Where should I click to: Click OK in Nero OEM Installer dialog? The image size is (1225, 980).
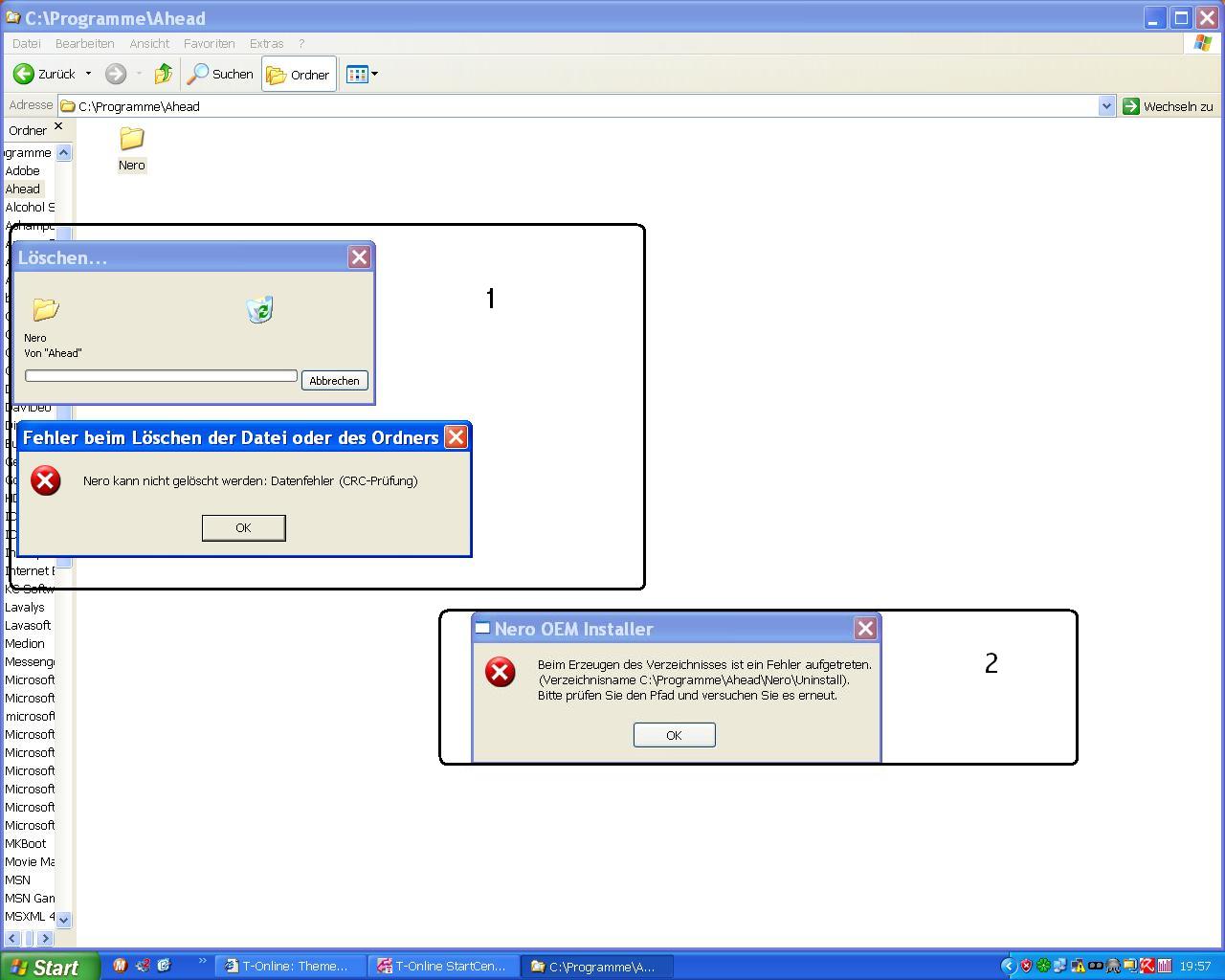click(674, 735)
